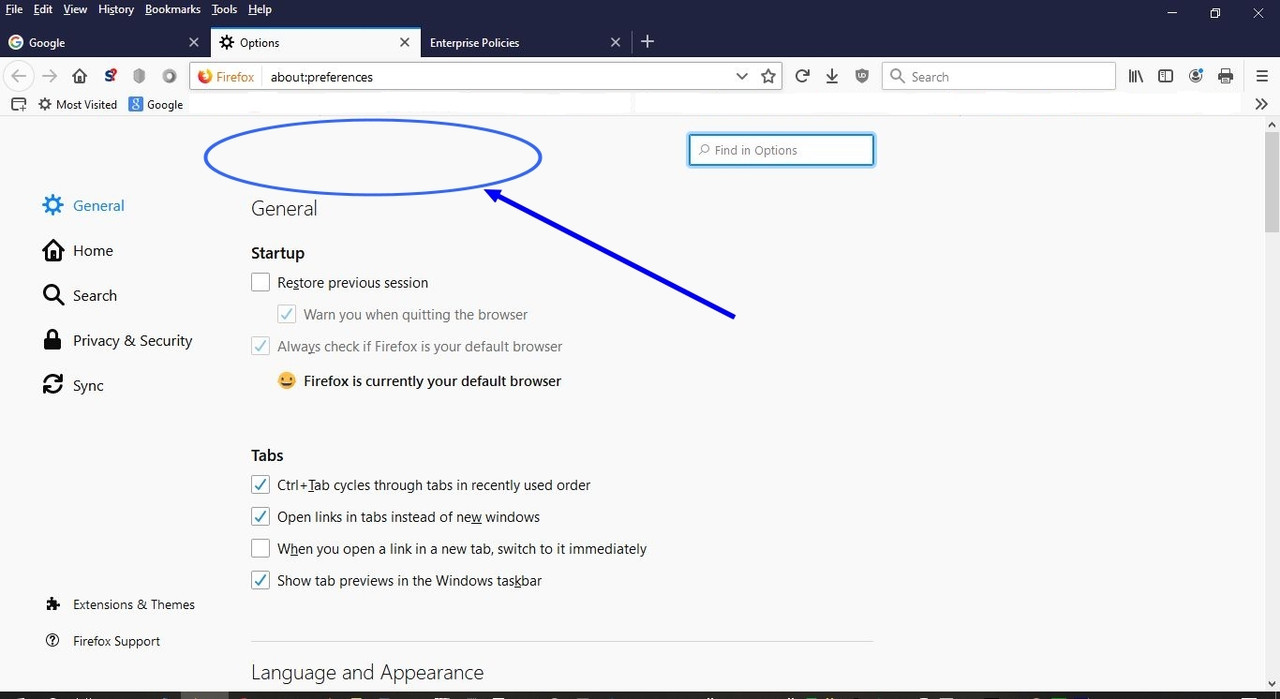This screenshot has width=1280, height=699.
Task: Click the red-blue S extension icon
Action: [x=110, y=76]
